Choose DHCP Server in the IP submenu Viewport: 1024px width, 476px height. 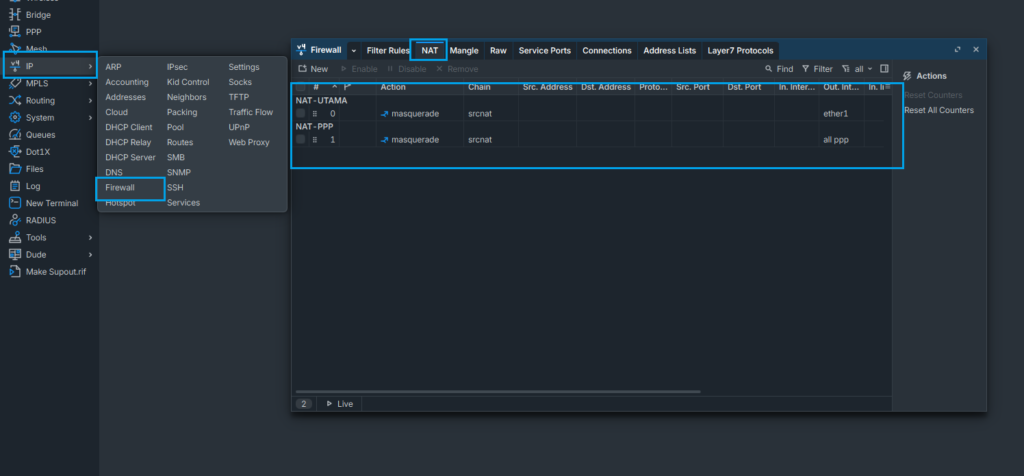[x=131, y=157]
